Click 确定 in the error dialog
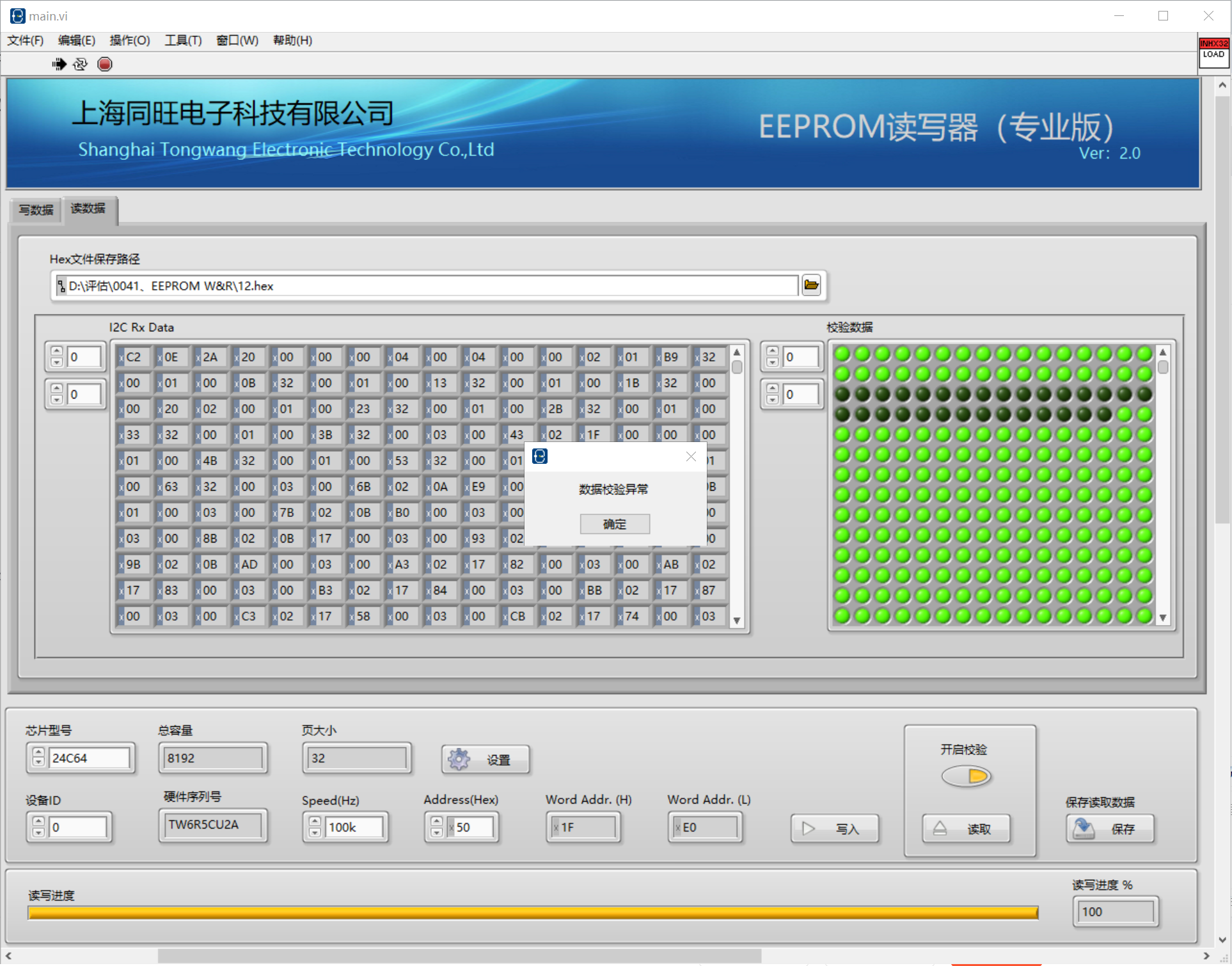Viewport: 1232px width, 966px height. 615,524
